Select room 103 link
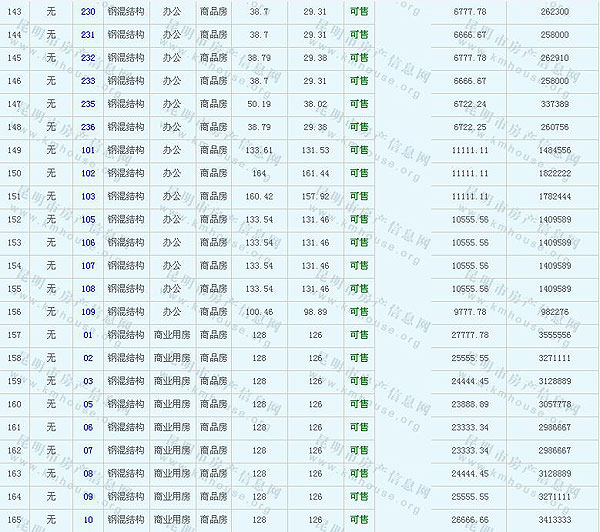600x532 pixels. click(x=88, y=196)
